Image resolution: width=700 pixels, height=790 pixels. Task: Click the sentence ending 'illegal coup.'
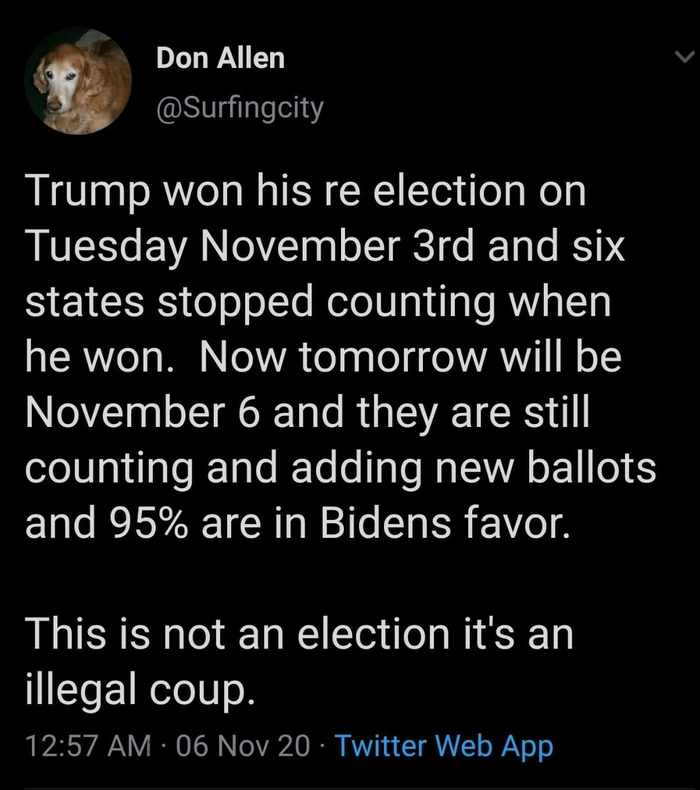point(133,691)
